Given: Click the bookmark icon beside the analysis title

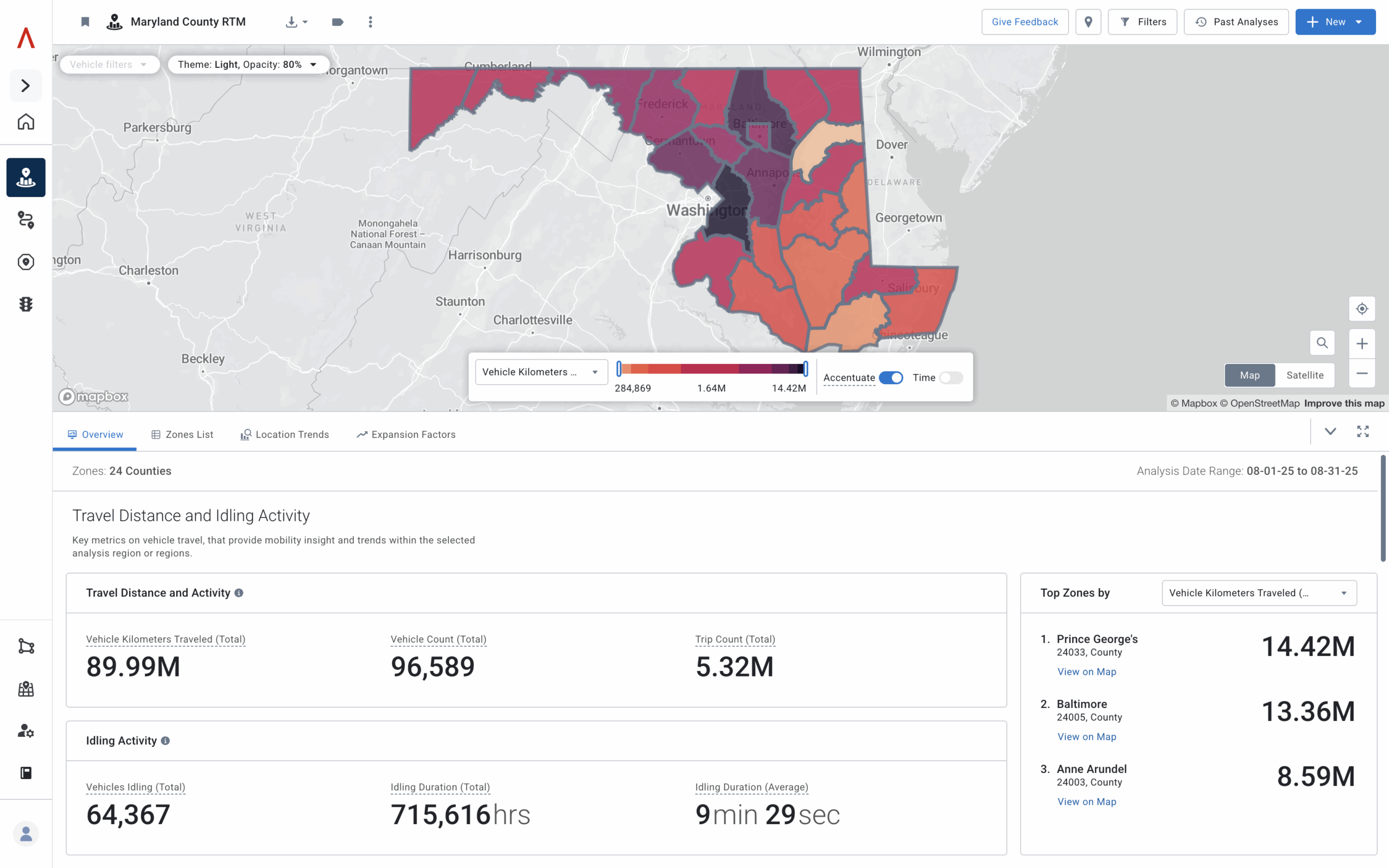Looking at the screenshot, I should [x=85, y=22].
